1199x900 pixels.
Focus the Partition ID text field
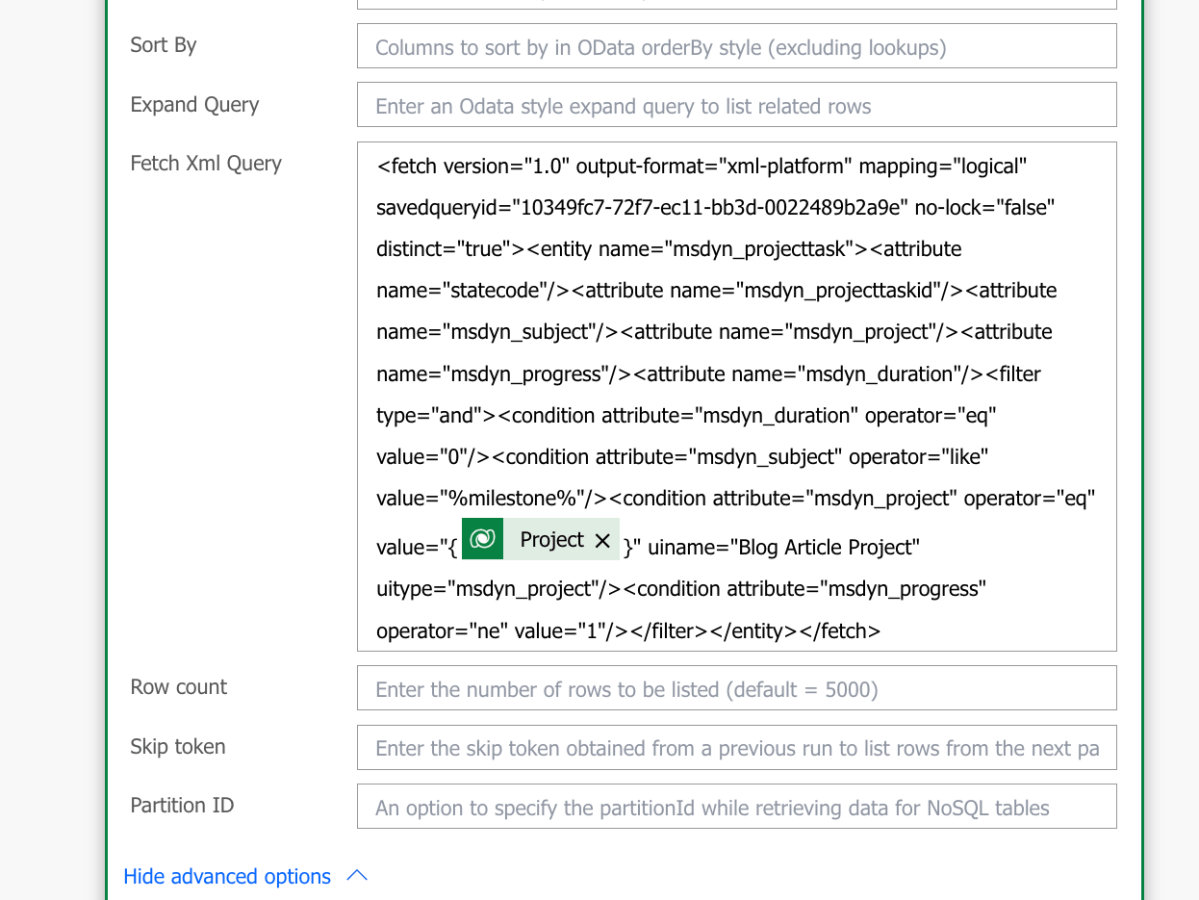tap(736, 807)
